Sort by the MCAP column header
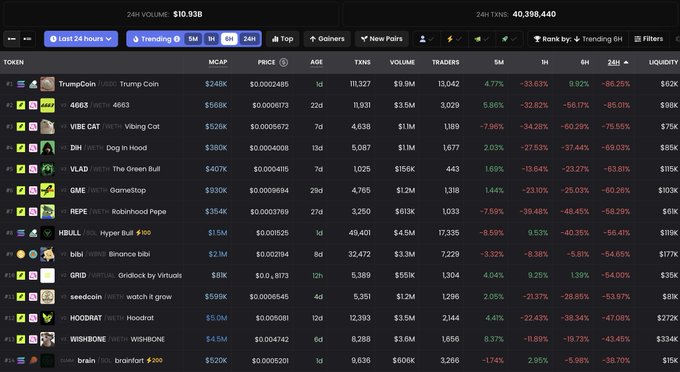 (x=218, y=62)
